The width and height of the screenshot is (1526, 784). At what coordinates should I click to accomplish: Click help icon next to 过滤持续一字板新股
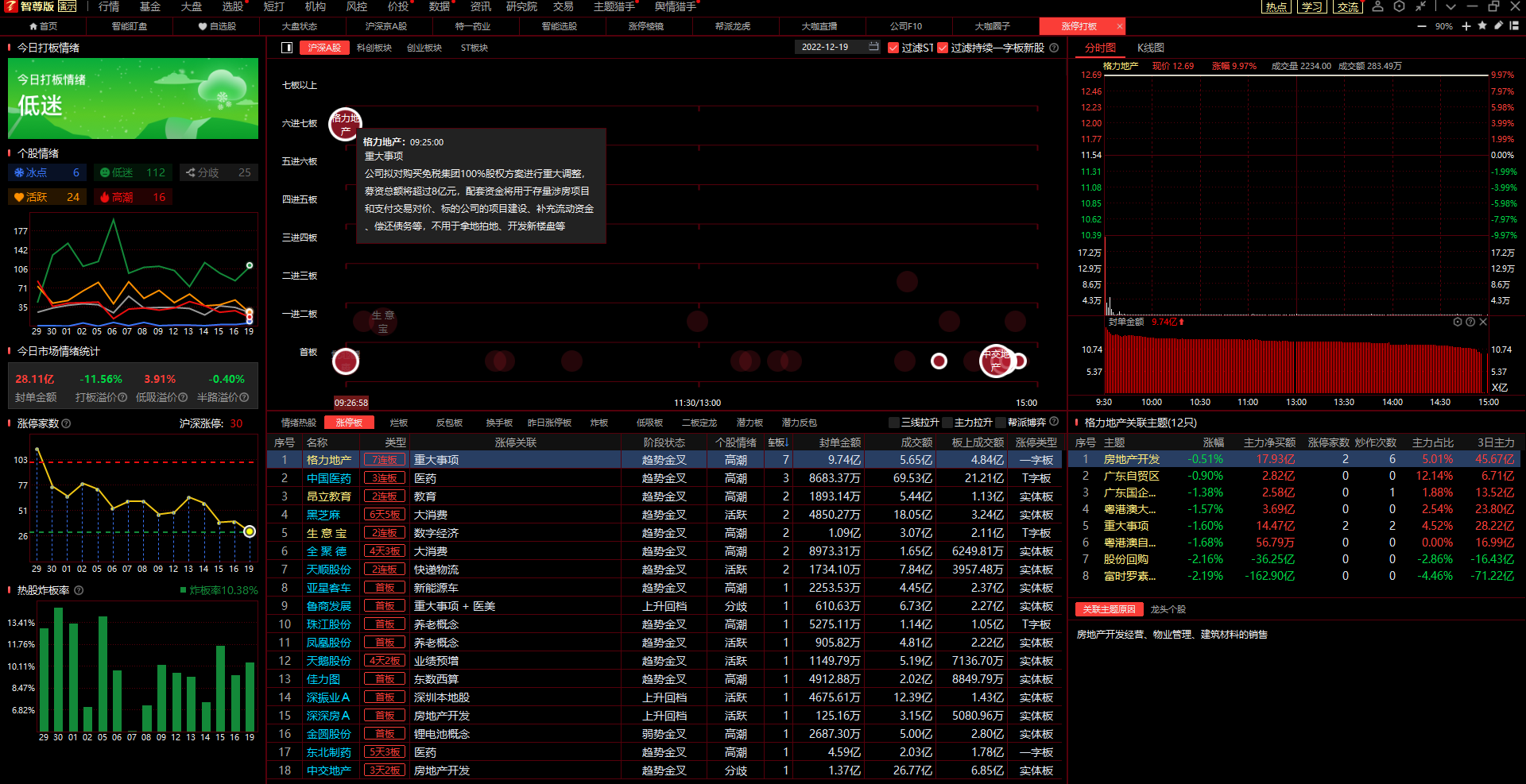click(1054, 48)
